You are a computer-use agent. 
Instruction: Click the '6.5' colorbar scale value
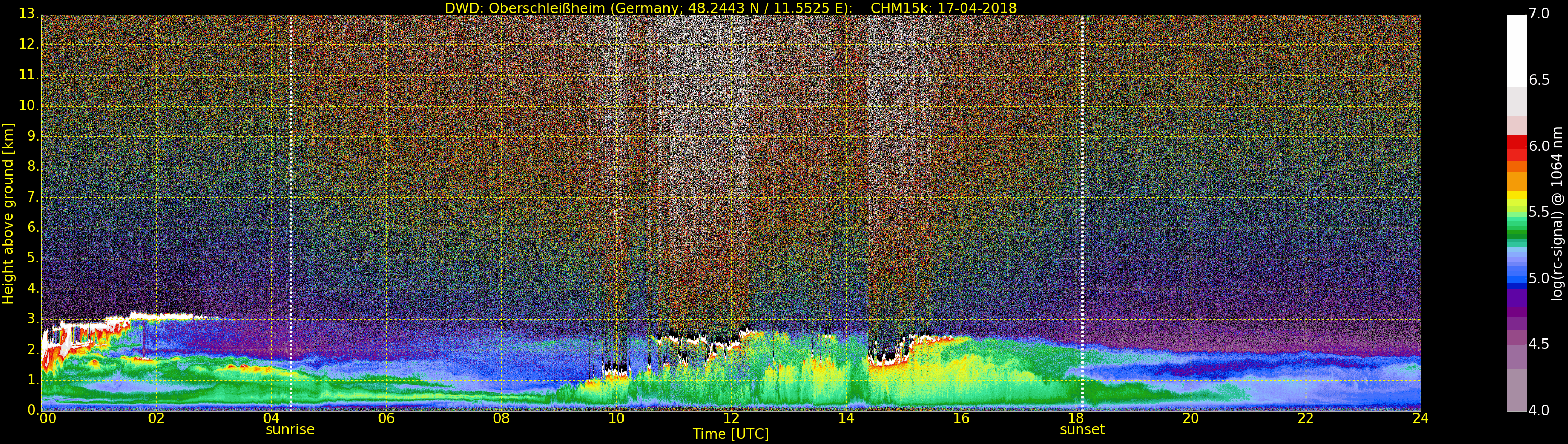(x=1539, y=80)
